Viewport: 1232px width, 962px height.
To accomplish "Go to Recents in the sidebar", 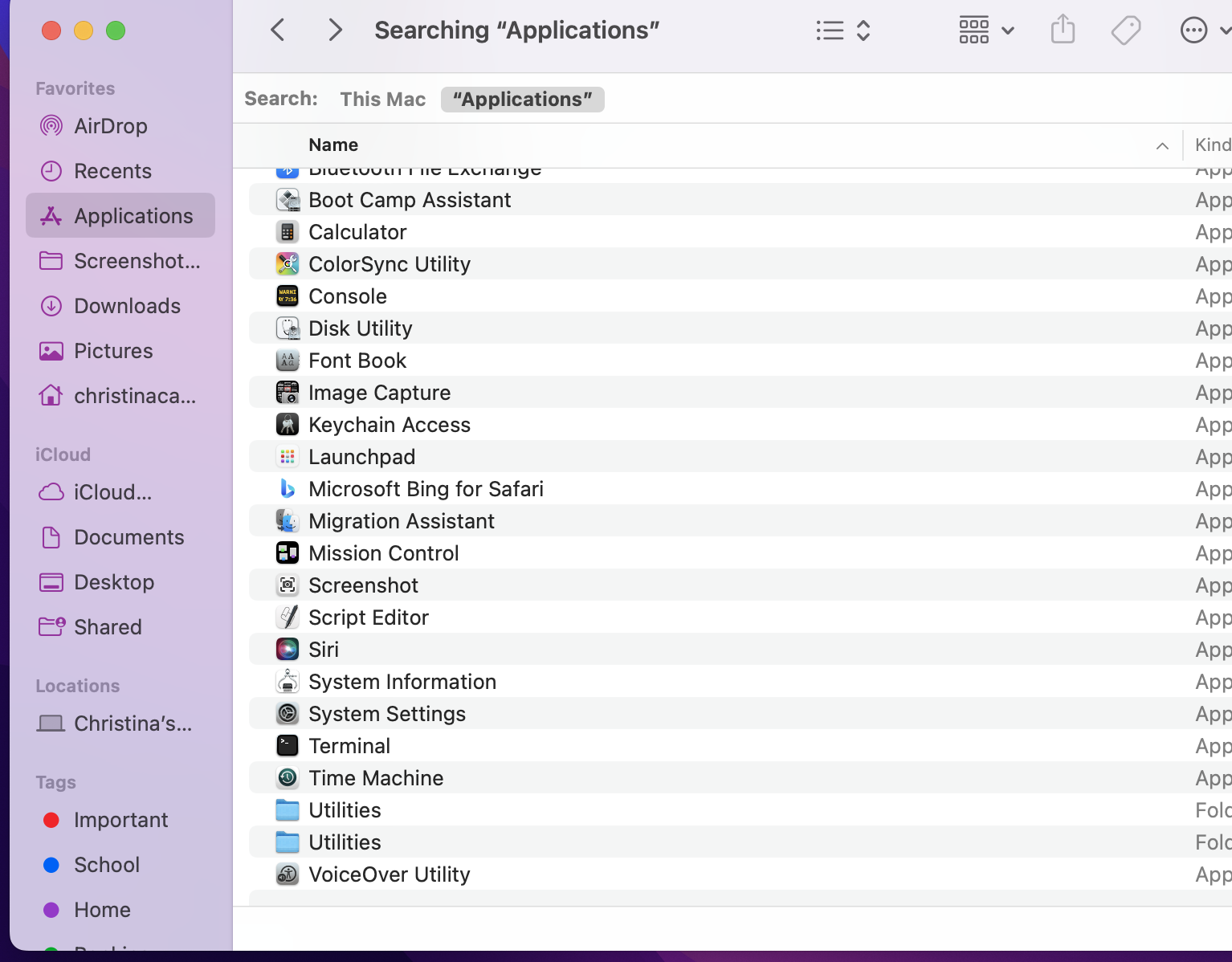I will (112, 171).
